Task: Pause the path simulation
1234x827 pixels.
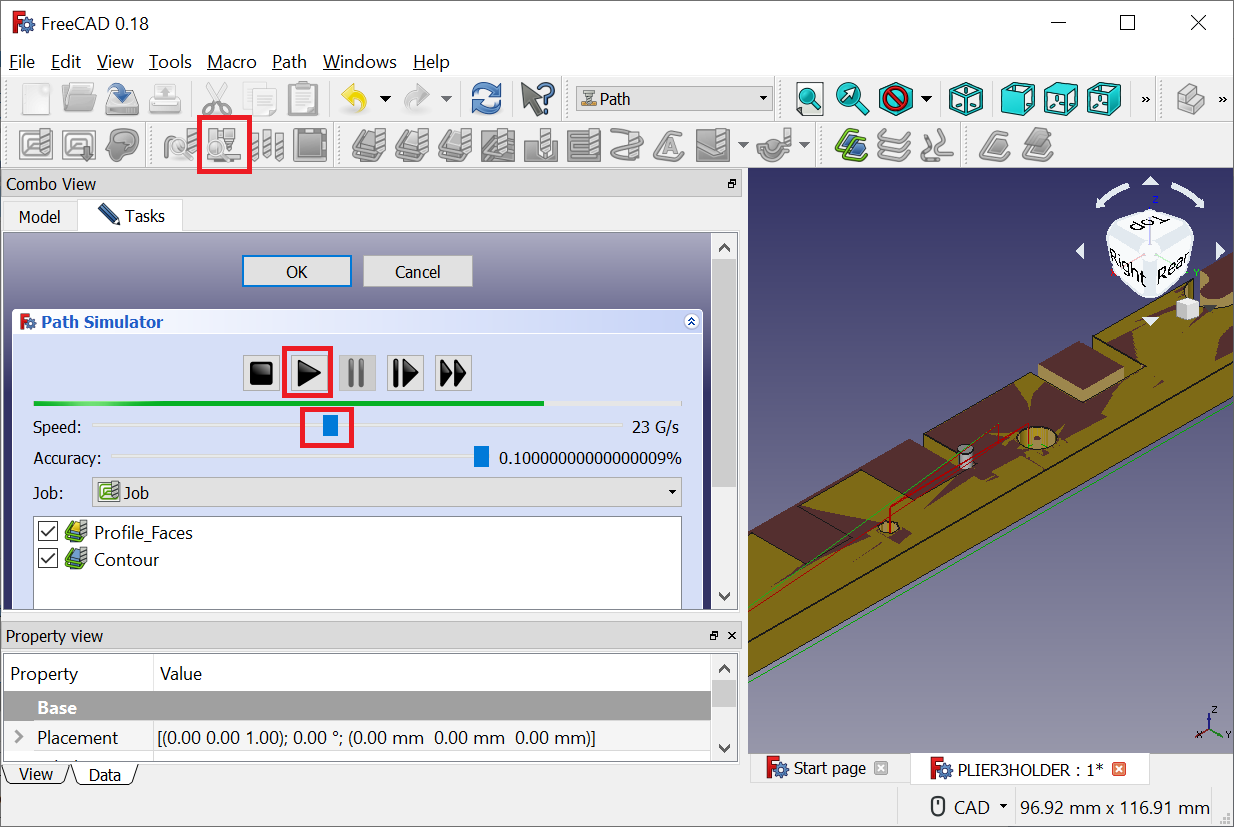Action: [356, 373]
